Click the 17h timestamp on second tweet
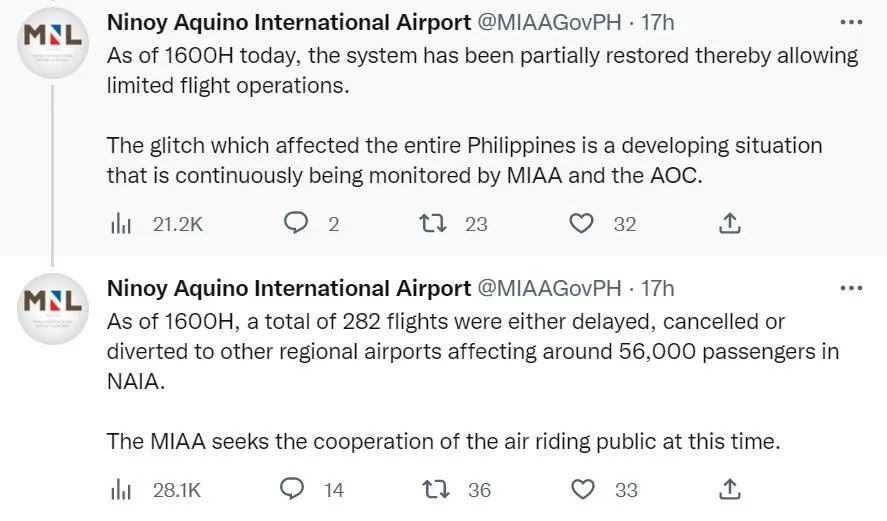The width and height of the screenshot is (887, 521). 657,288
